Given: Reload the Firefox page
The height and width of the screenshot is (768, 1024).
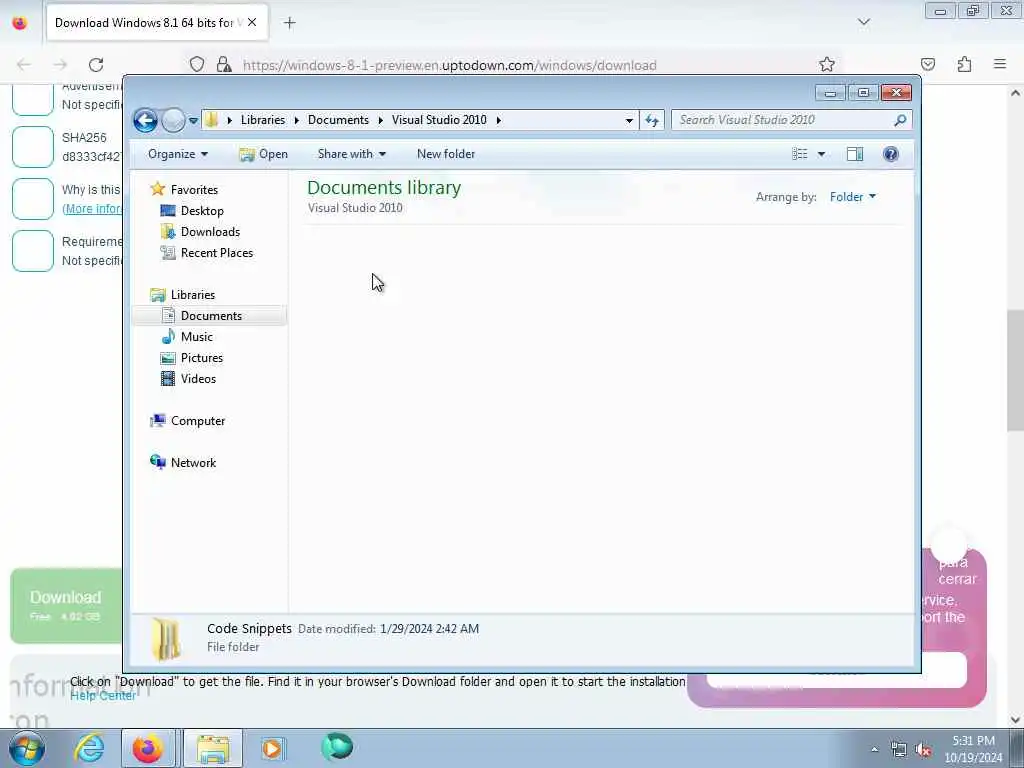Looking at the screenshot, I should [96, 65].
